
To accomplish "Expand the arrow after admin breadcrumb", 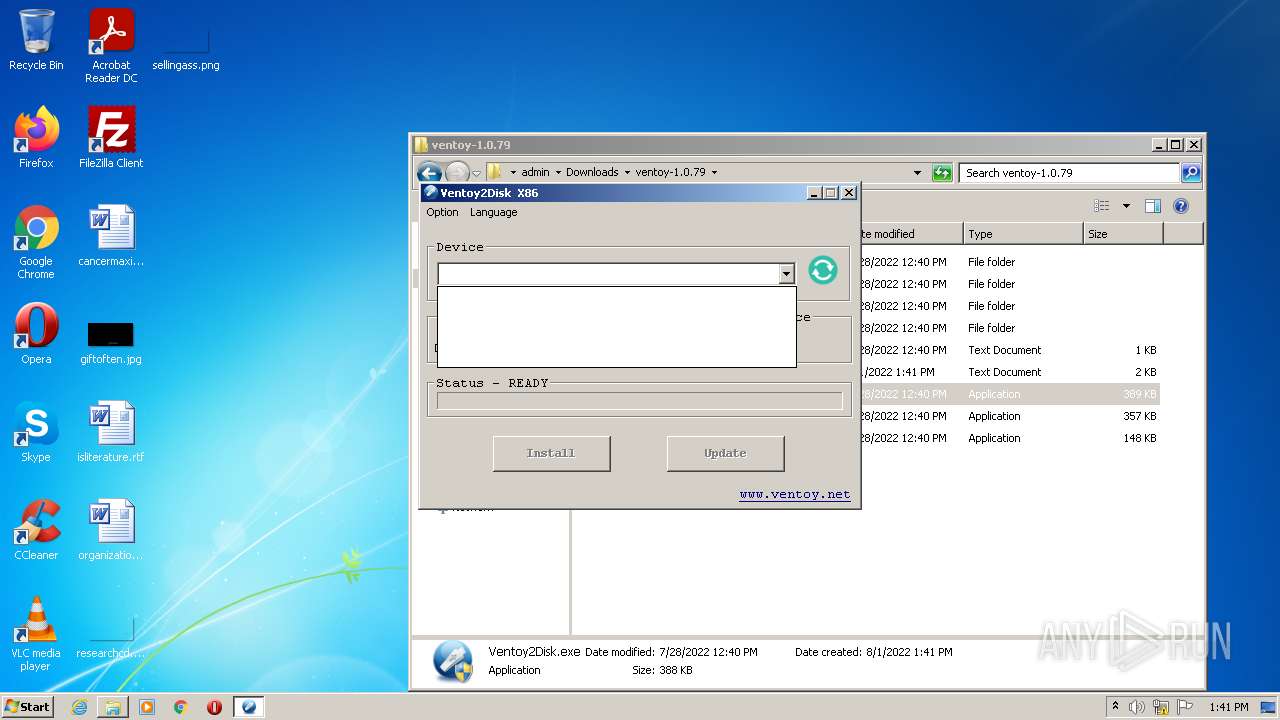I will click(558, 172).
